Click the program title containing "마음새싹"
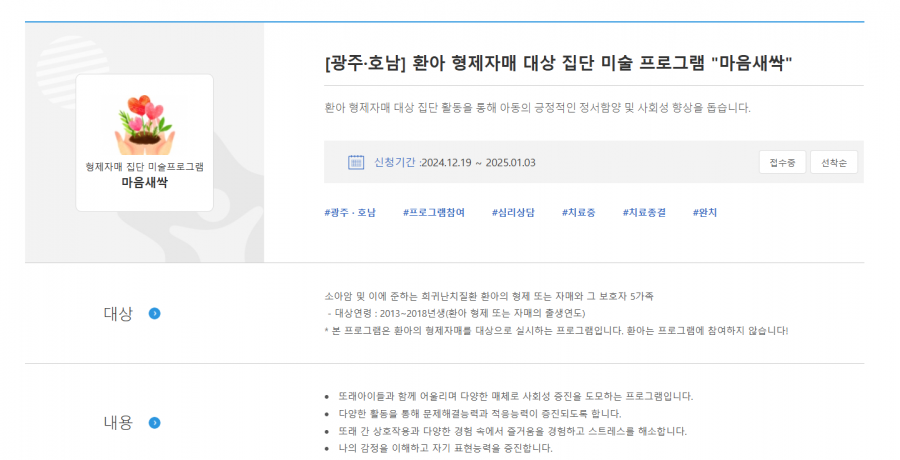Image resolution: width=900 pixels, height=460 pixels. [558, 63]
